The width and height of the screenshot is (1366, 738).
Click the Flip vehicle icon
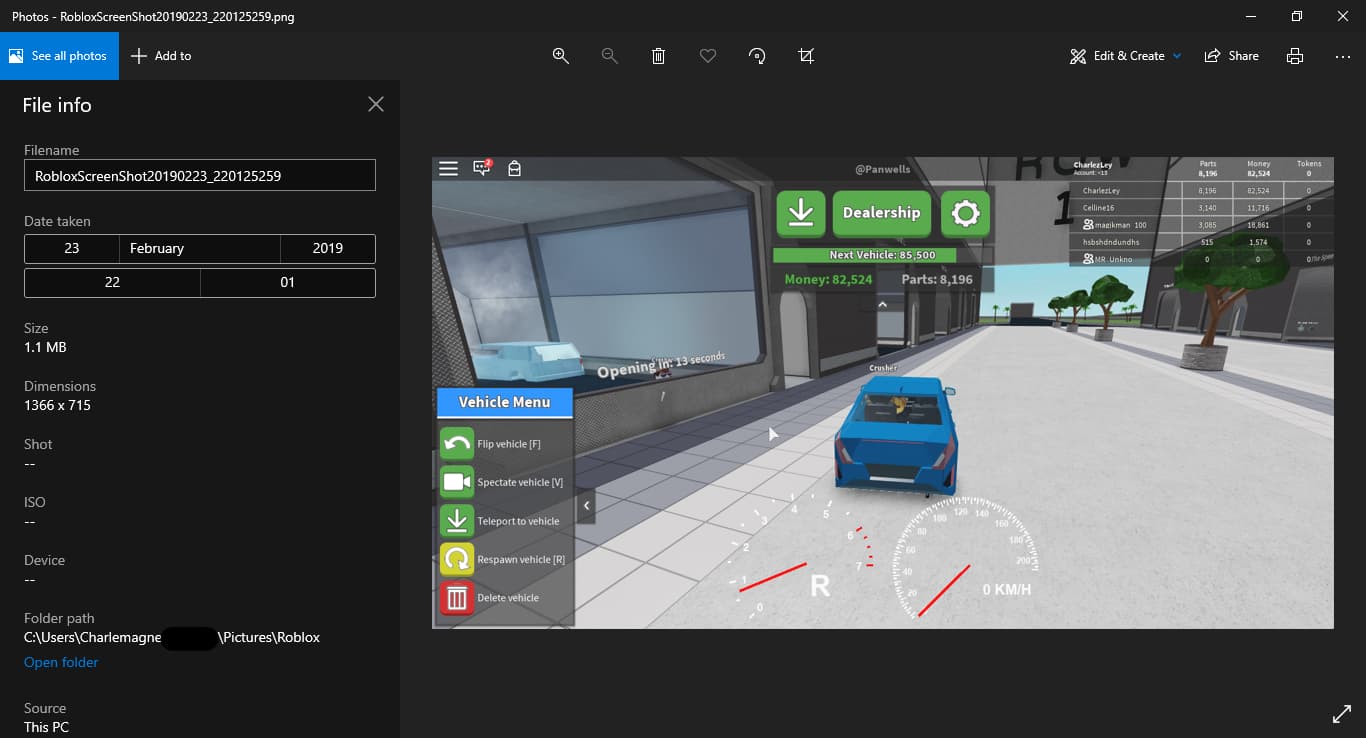[x=457, y=443]
